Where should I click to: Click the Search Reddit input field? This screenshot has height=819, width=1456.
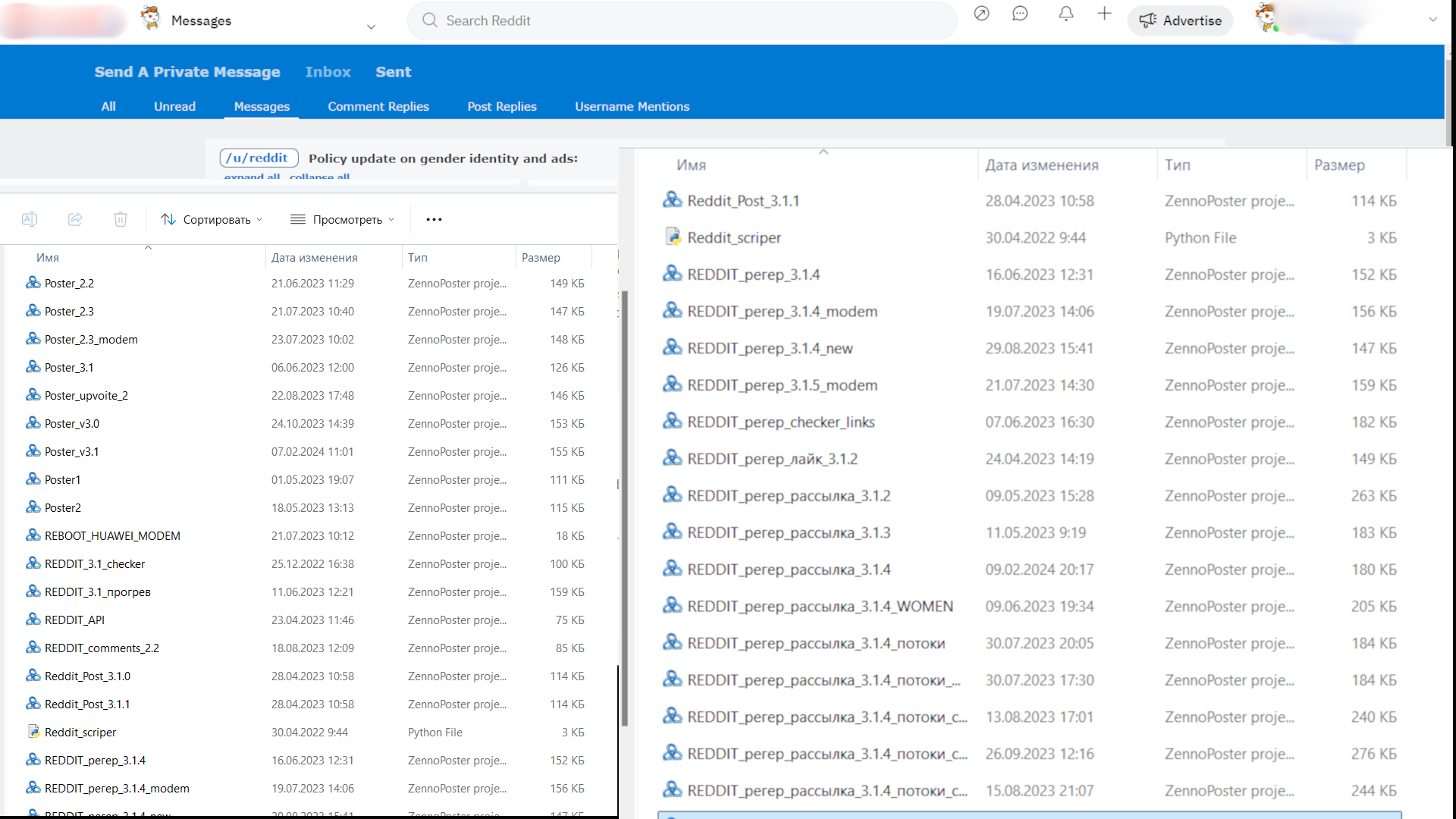682,20
